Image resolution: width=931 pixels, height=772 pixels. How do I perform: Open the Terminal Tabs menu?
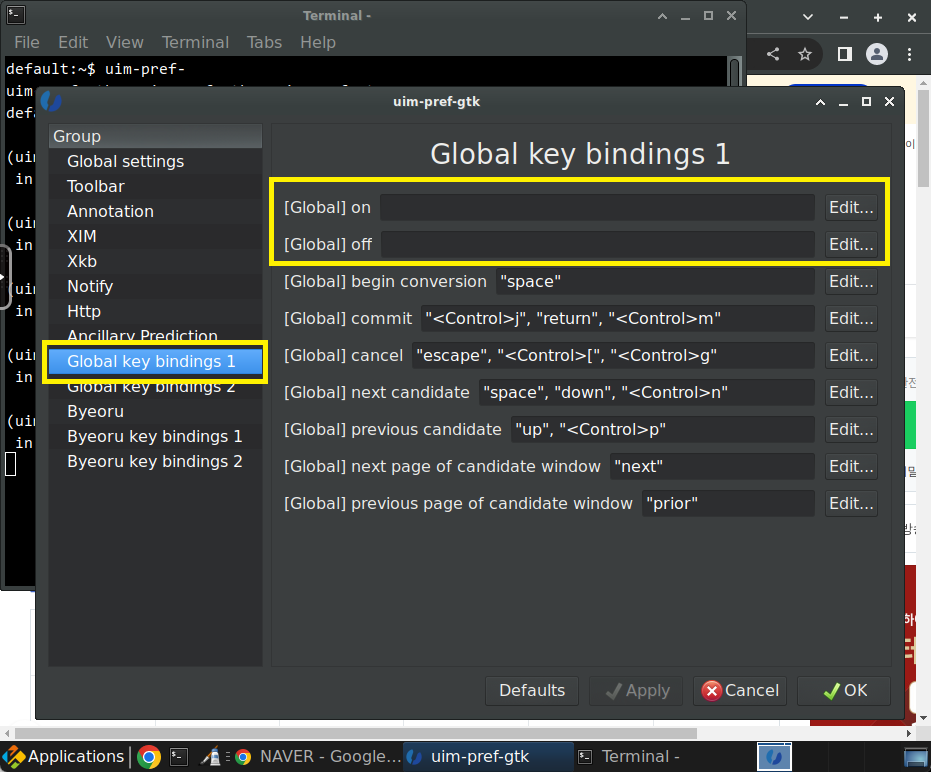click(264, 43)
